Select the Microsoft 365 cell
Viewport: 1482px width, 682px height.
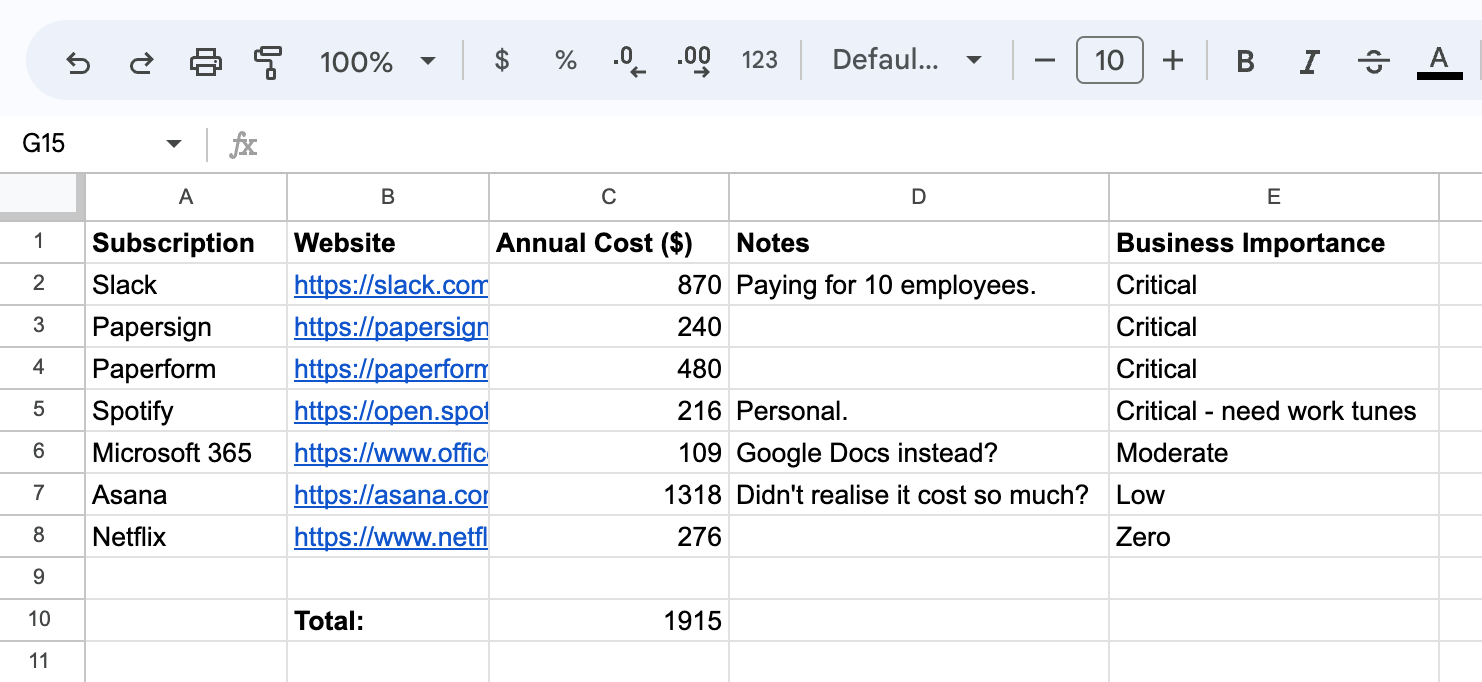[x=186, y=453]
